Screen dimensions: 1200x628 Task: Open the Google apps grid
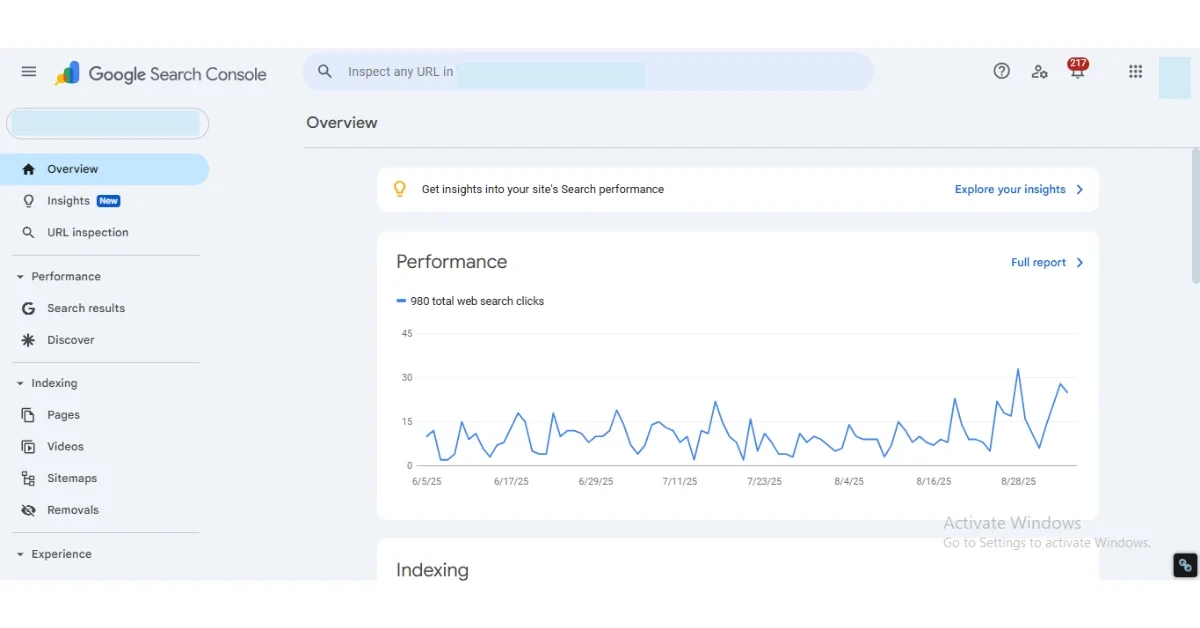(x=1135, y=71)
